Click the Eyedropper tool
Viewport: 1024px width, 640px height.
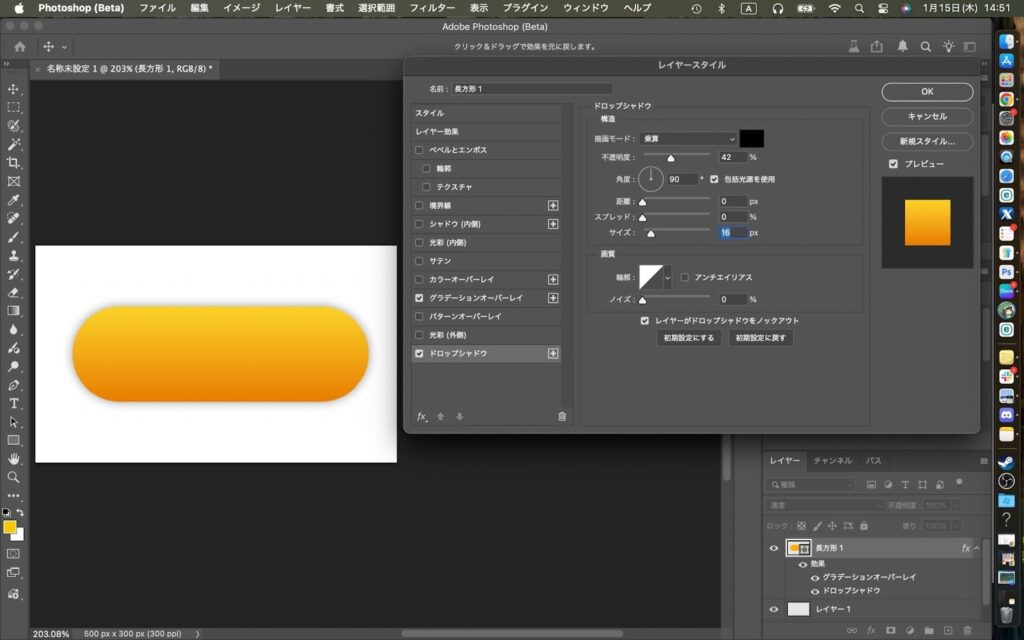click(14, 200)
